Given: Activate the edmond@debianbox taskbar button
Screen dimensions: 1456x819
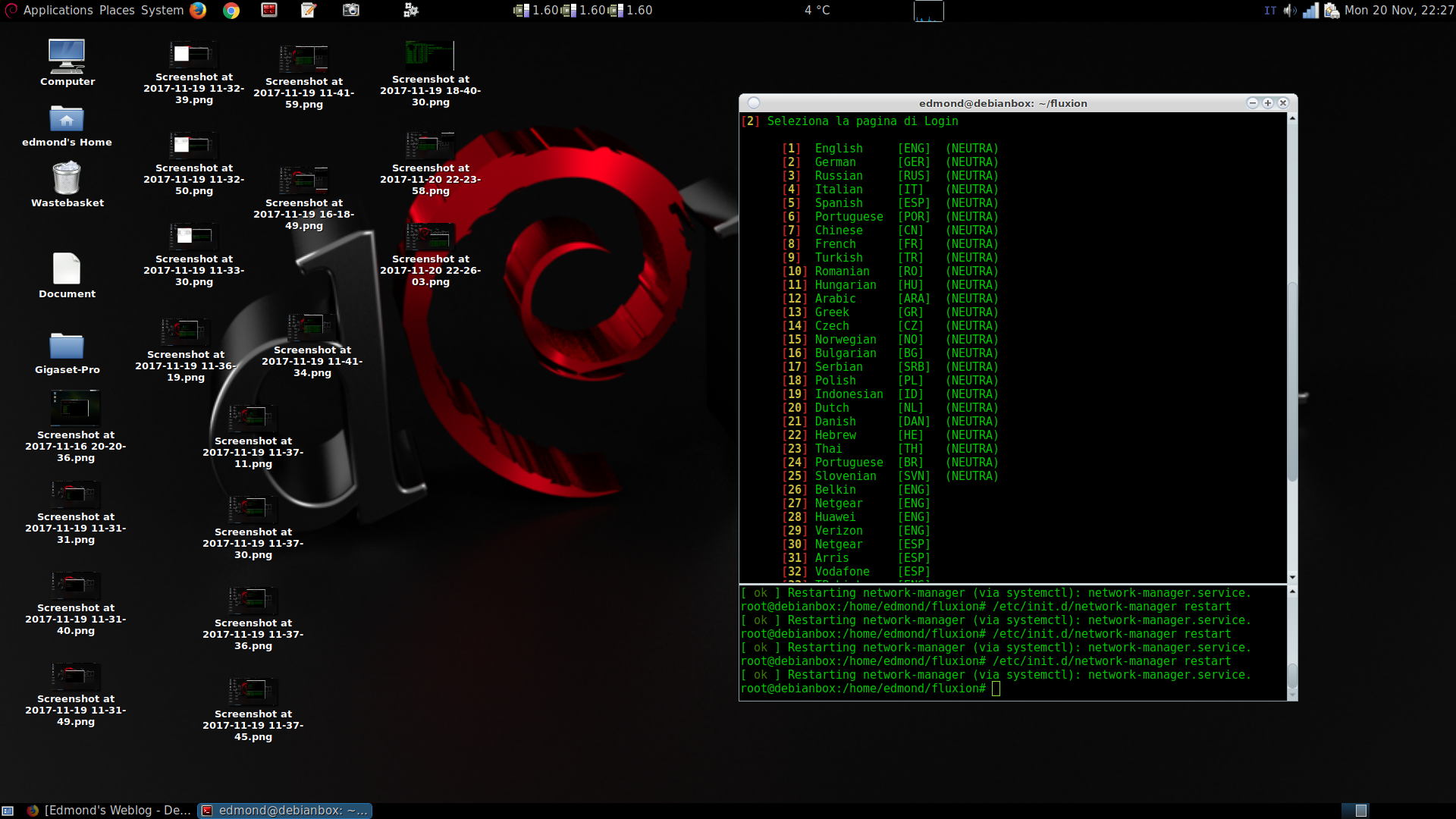Looking at the screenshot, I should click(285, 811).
